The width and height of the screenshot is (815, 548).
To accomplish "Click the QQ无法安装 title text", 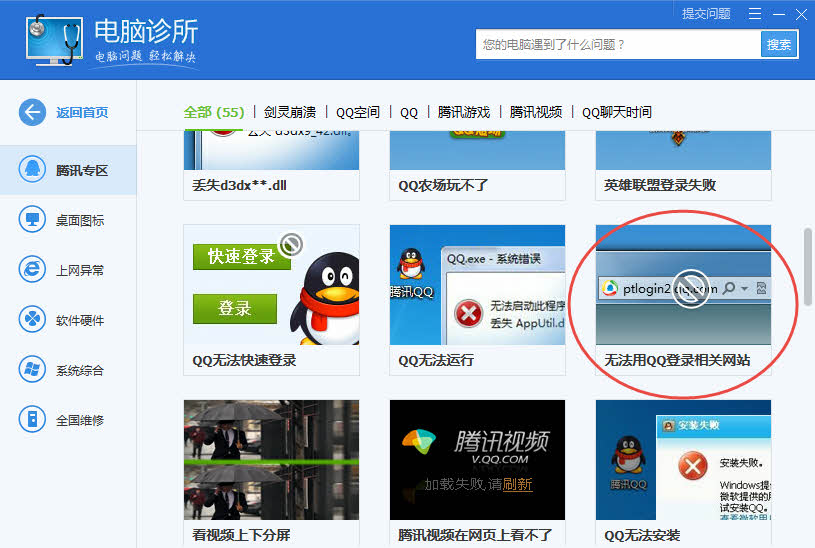I will pos(642,535).
